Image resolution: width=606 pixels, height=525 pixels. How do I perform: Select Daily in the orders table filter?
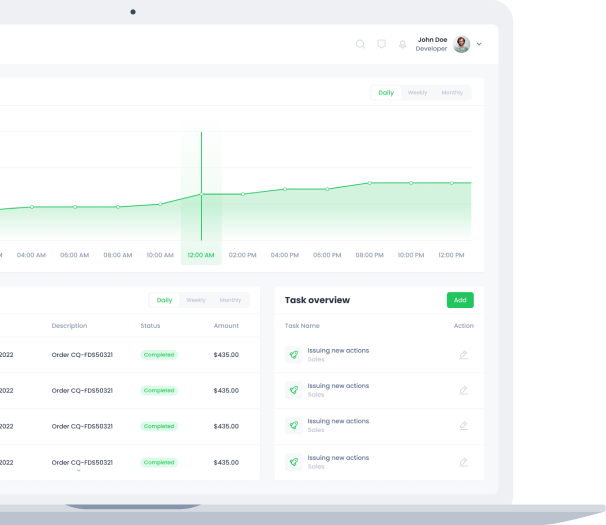(x=164, y=300)
